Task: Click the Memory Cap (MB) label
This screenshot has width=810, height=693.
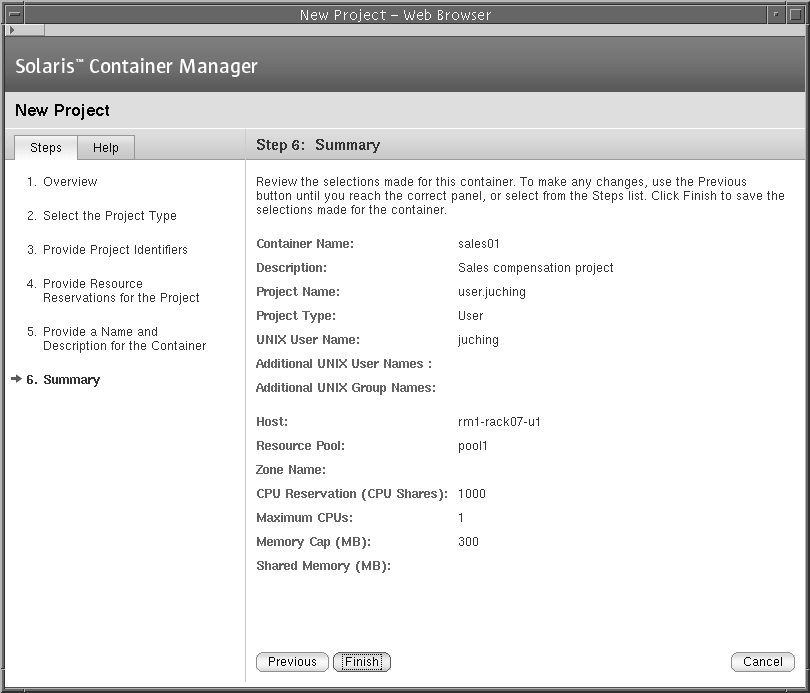Action: coord(314,542)
